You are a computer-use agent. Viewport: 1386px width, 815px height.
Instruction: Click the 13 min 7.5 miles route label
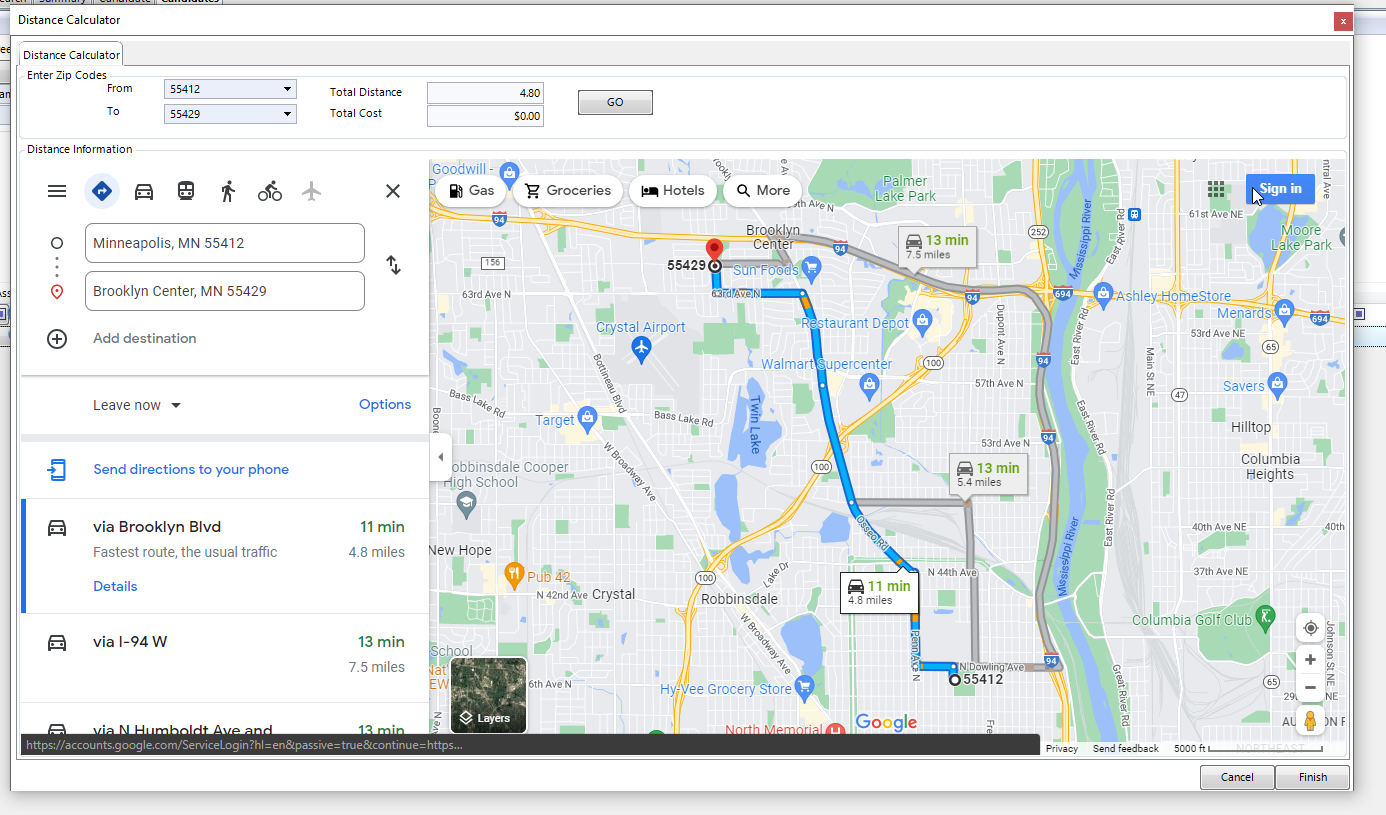point(937,246)
